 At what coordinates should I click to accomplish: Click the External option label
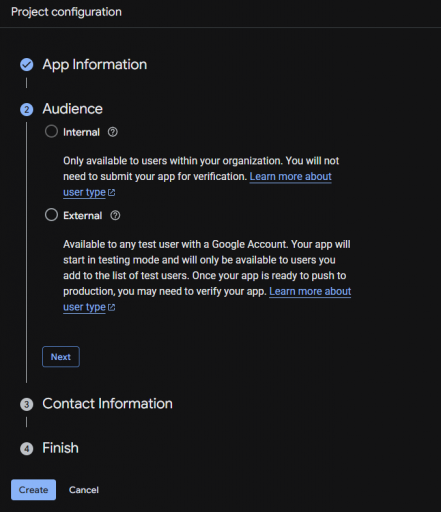[83, 216]
